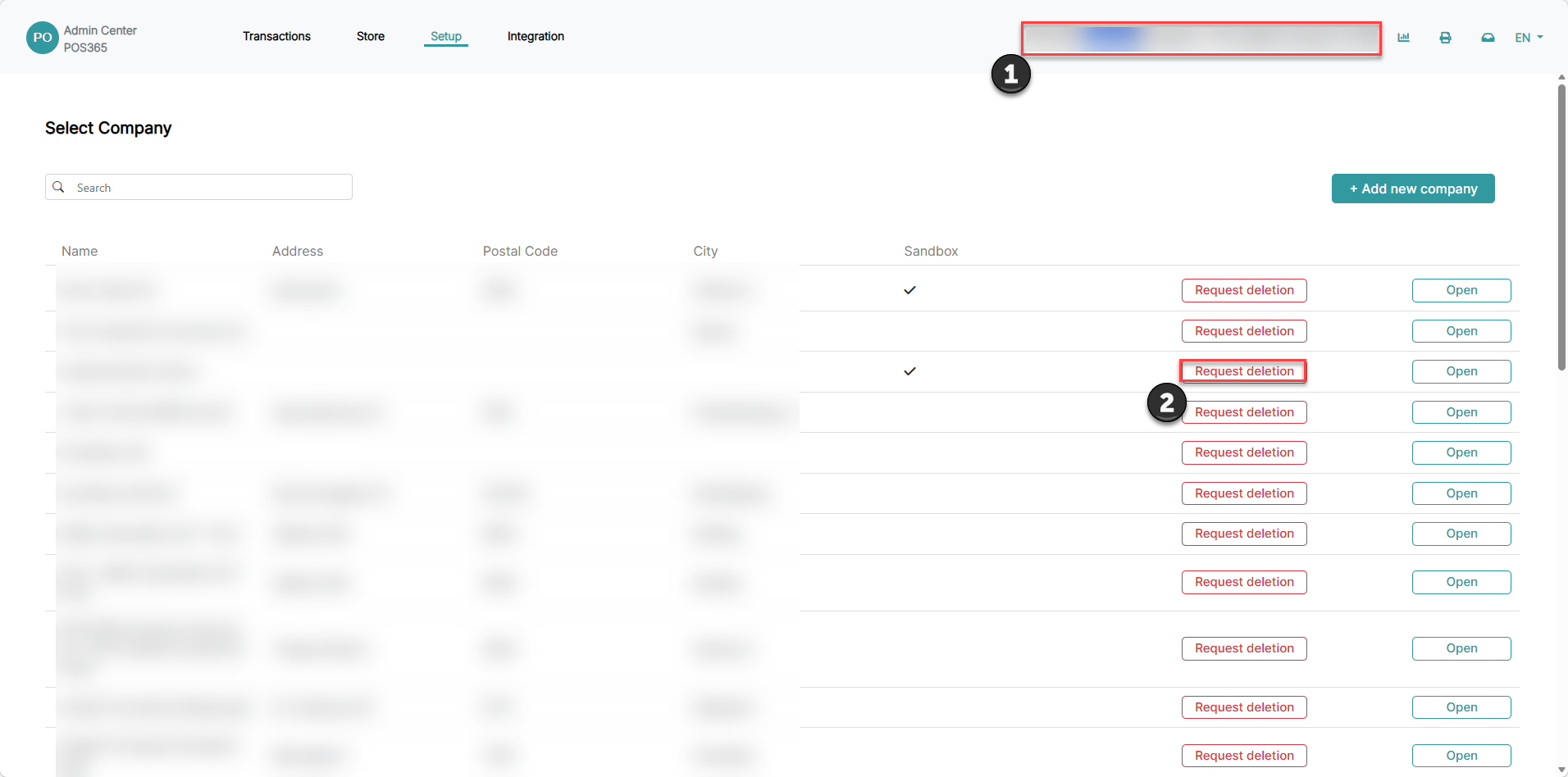Click the printer icon in header
This screenshot has width=1568, height=777.
tap(1445, 38)
